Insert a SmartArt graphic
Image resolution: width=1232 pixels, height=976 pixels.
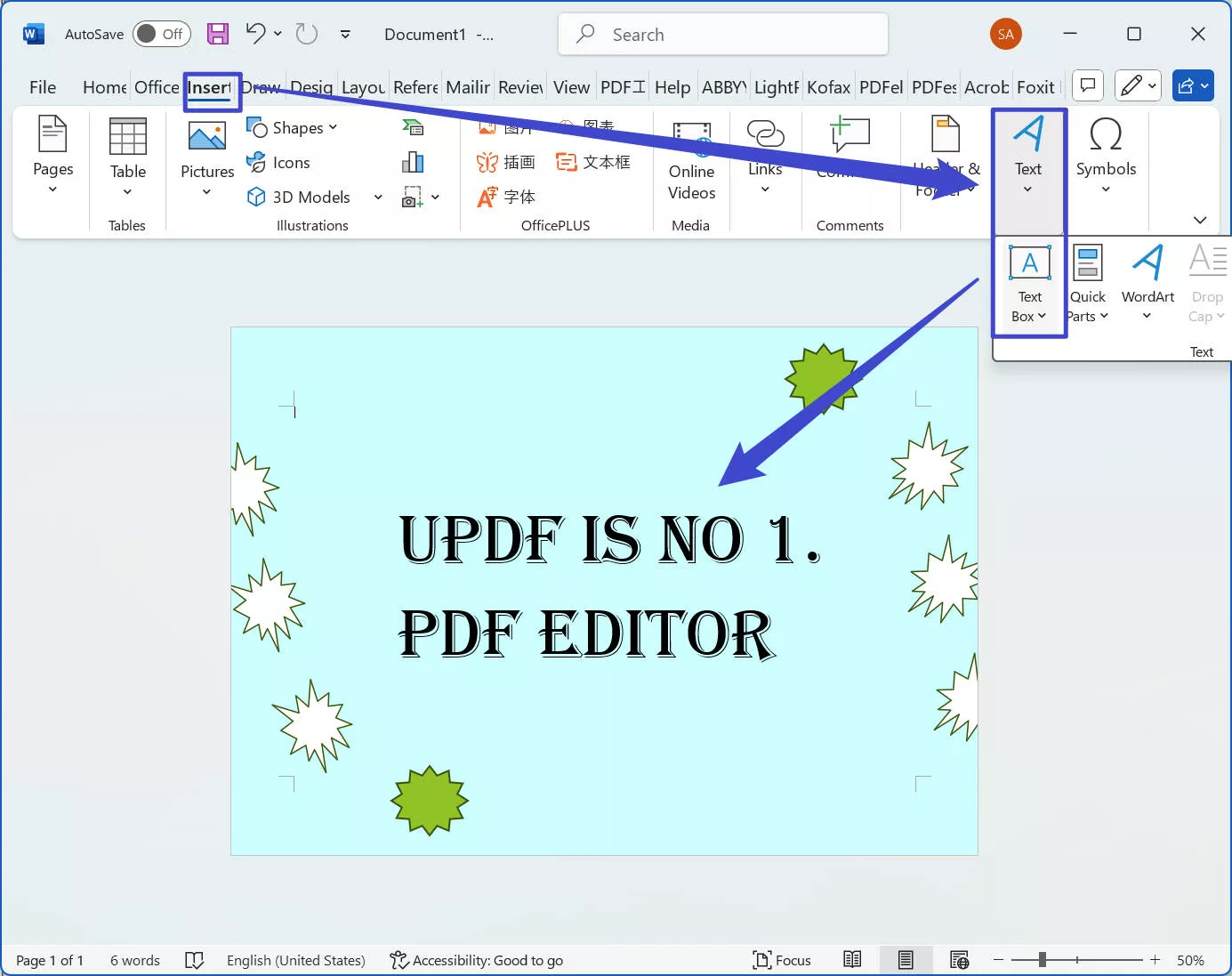(413, 128)
